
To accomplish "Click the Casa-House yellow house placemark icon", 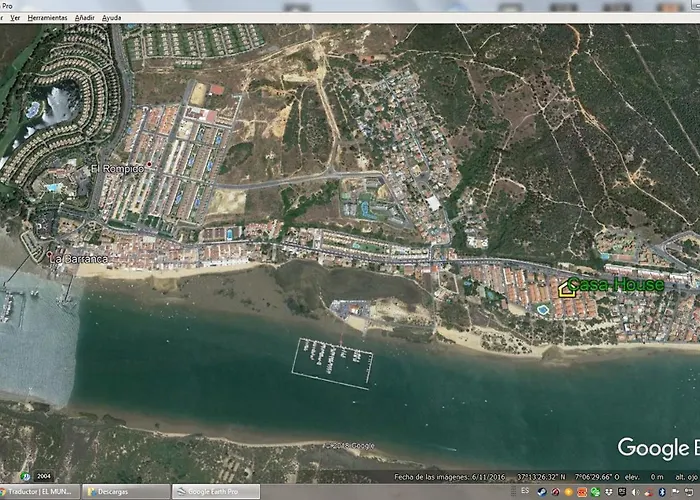I will pos(566,289).
